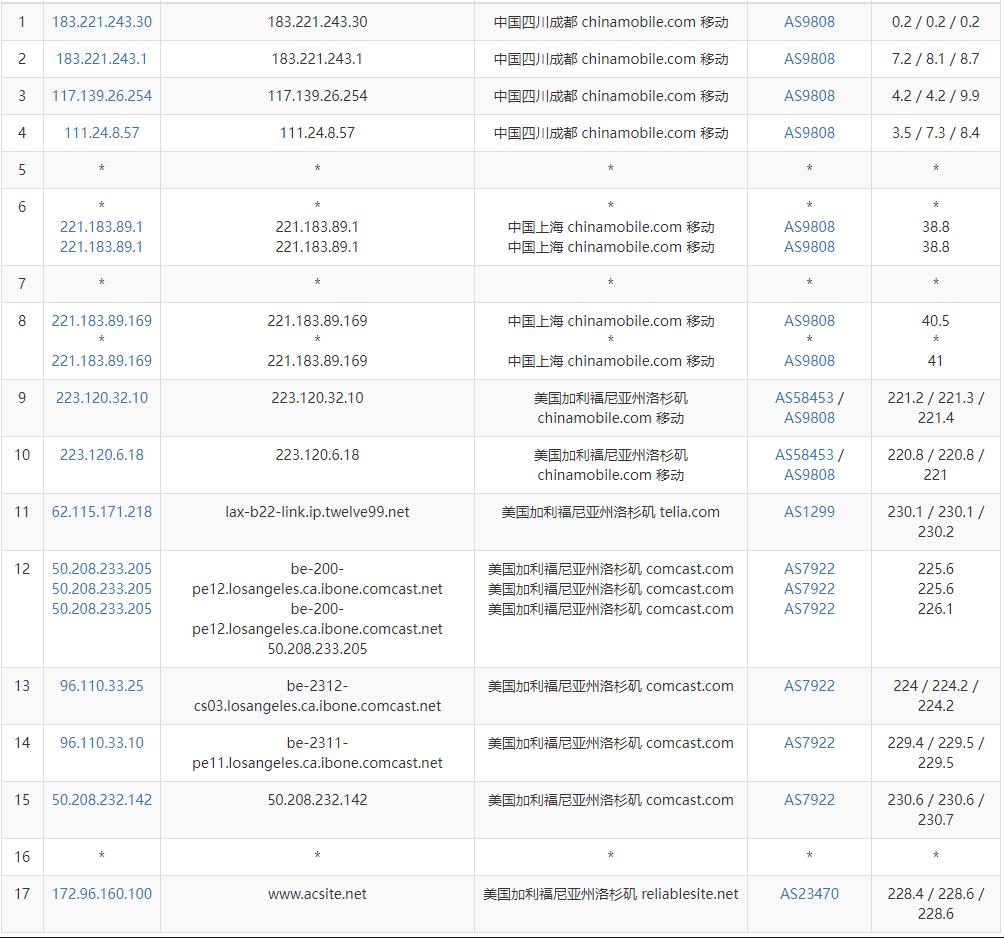Click the location cell containing reliablesite.net
Screen dimensions: 1004x938
point(611,904)
